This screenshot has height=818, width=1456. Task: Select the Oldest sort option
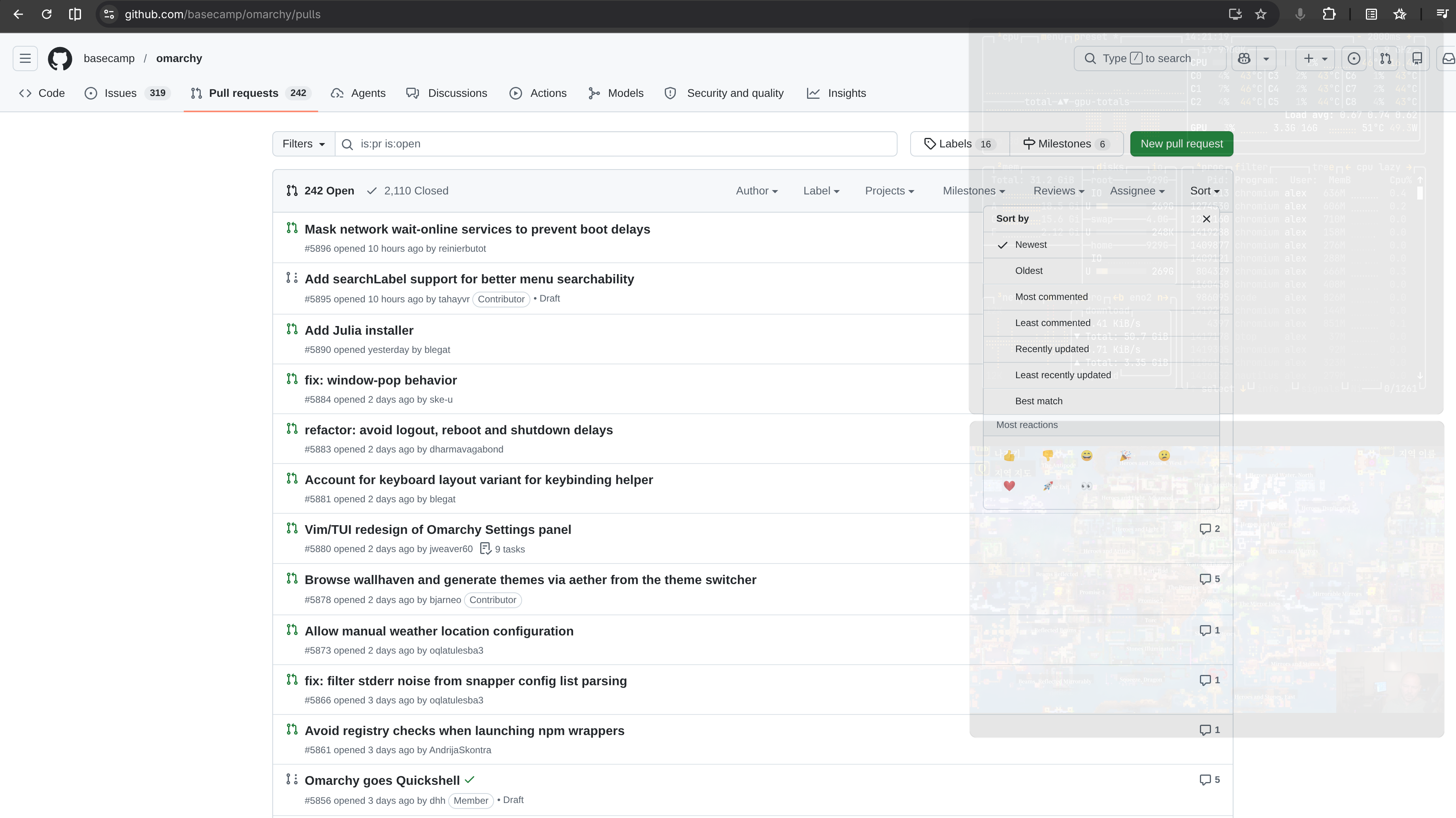coord(1101,271)
